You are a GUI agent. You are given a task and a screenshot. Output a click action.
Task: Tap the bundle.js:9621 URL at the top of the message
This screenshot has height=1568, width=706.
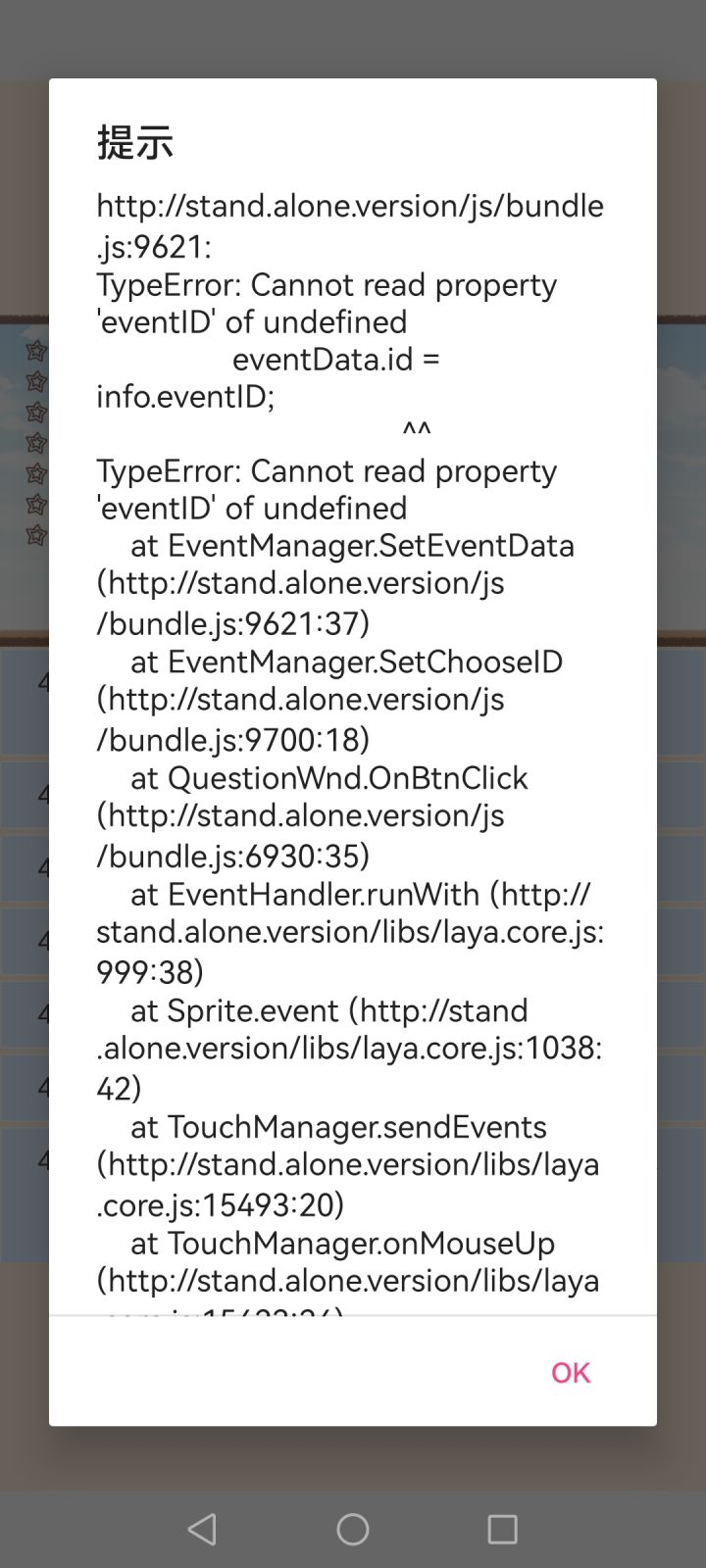(x=349, y=225)
